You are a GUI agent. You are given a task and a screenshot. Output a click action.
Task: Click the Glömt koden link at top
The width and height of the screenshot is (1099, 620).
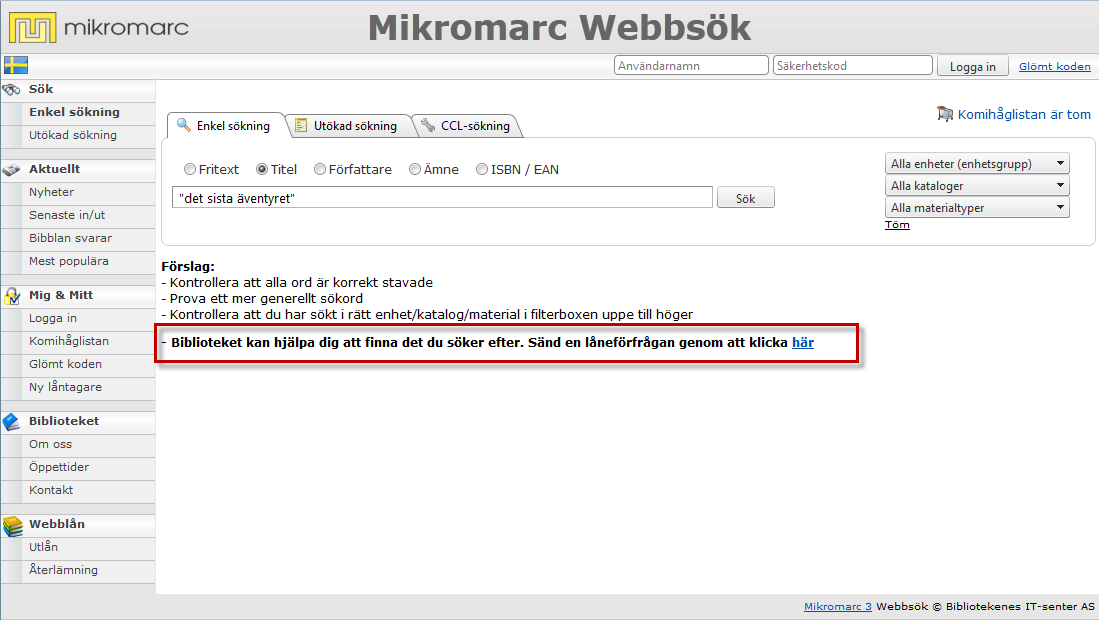pos(1055,67)
